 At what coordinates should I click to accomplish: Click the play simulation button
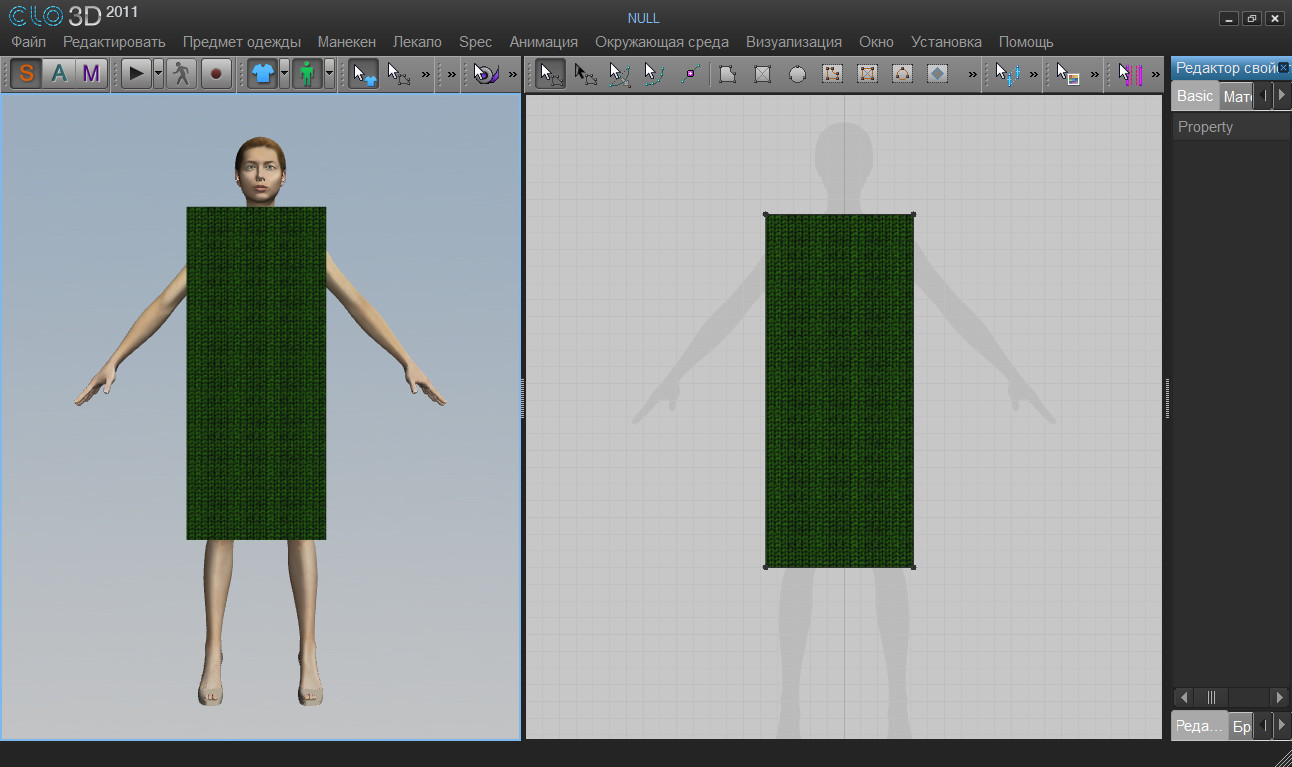pos(136,74)
